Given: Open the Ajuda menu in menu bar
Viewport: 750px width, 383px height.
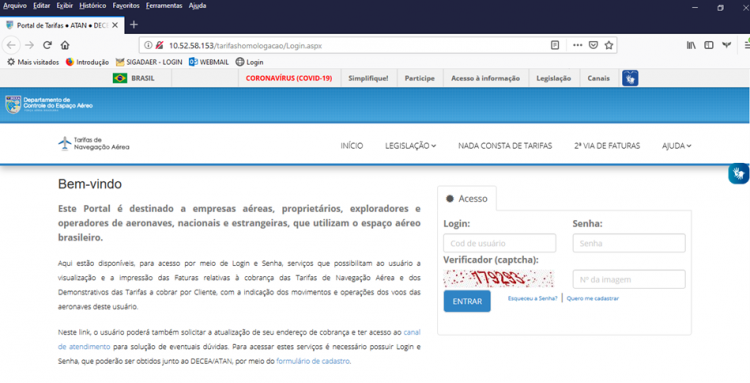Looking at the screenshot, I should pyautogui.click(x=197, y=6).
